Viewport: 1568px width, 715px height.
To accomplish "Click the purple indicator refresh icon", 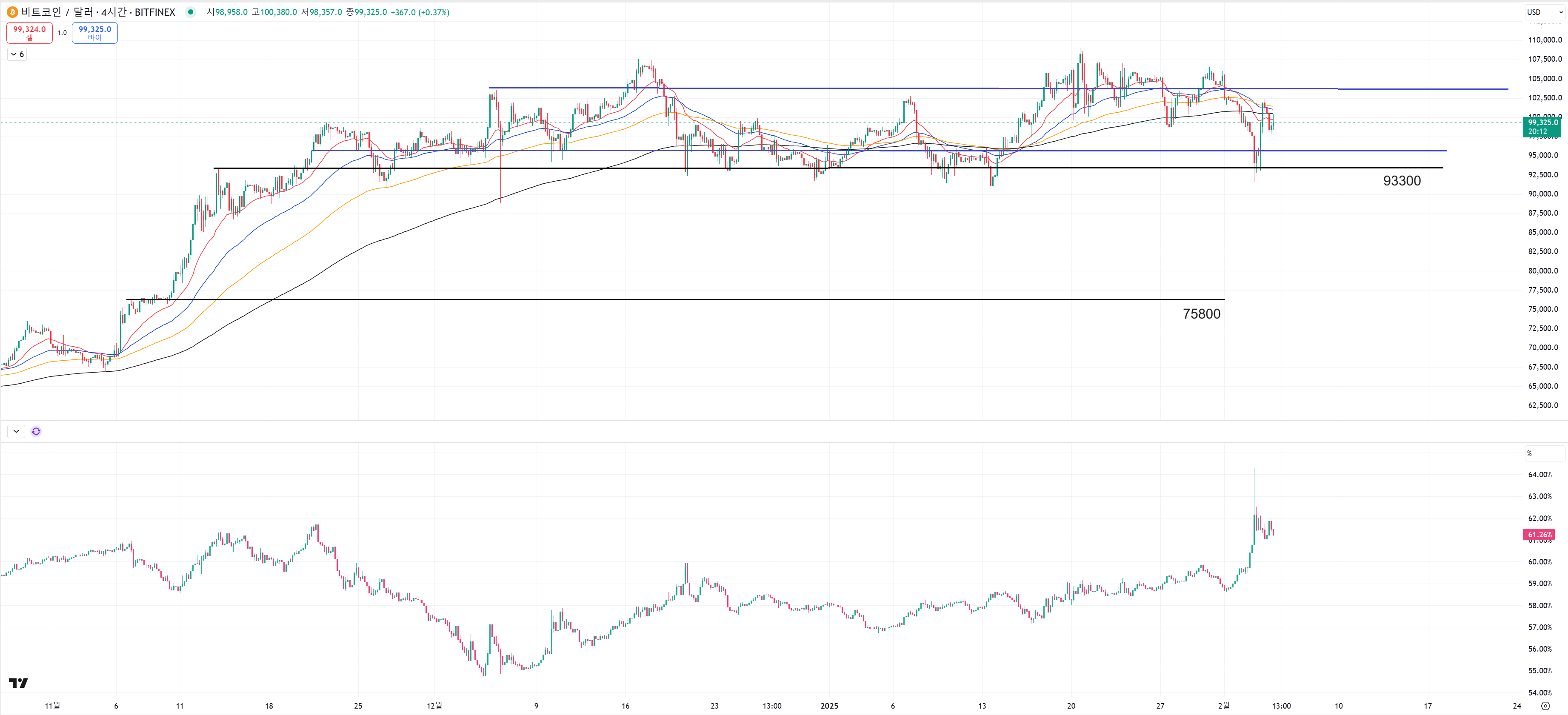I will 36,431.
